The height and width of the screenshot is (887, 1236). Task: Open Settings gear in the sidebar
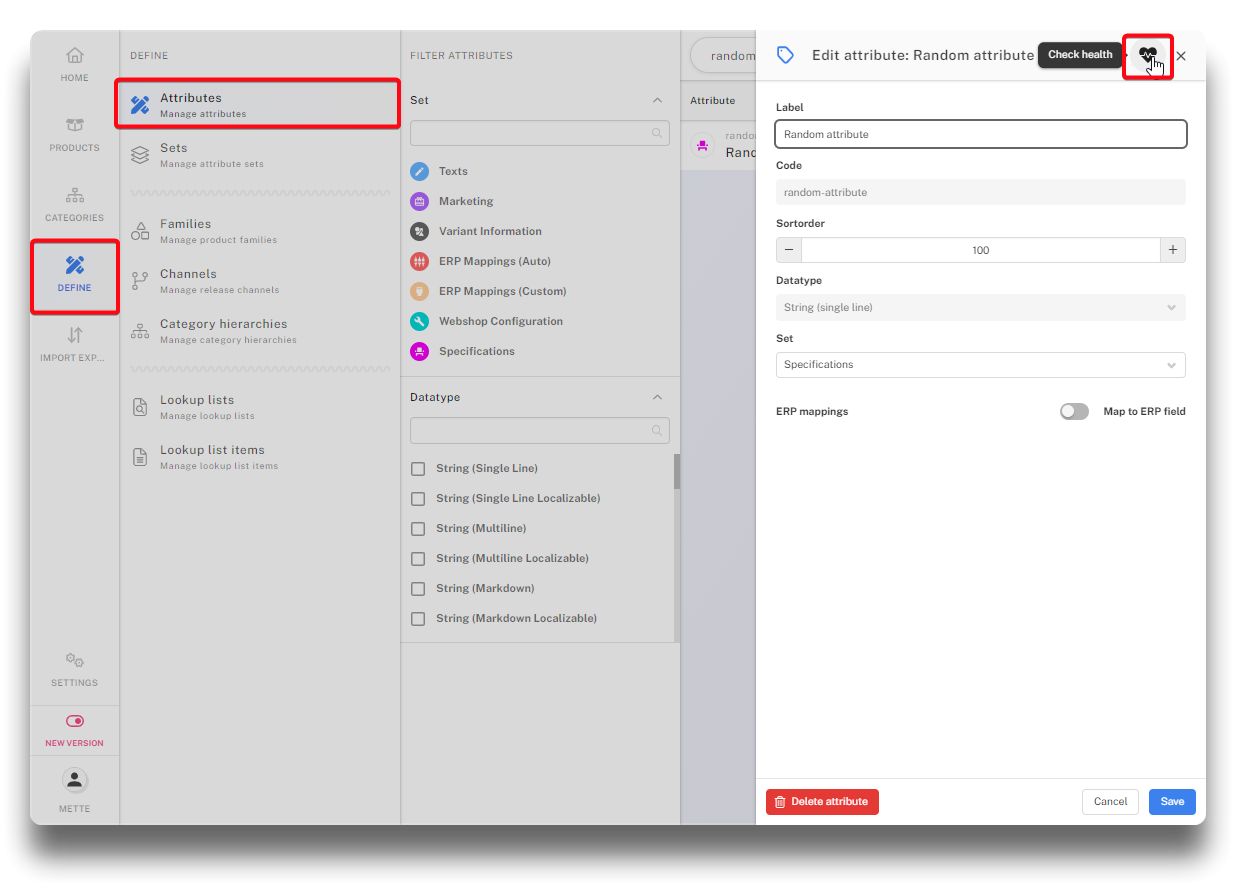tap(74, 669)
